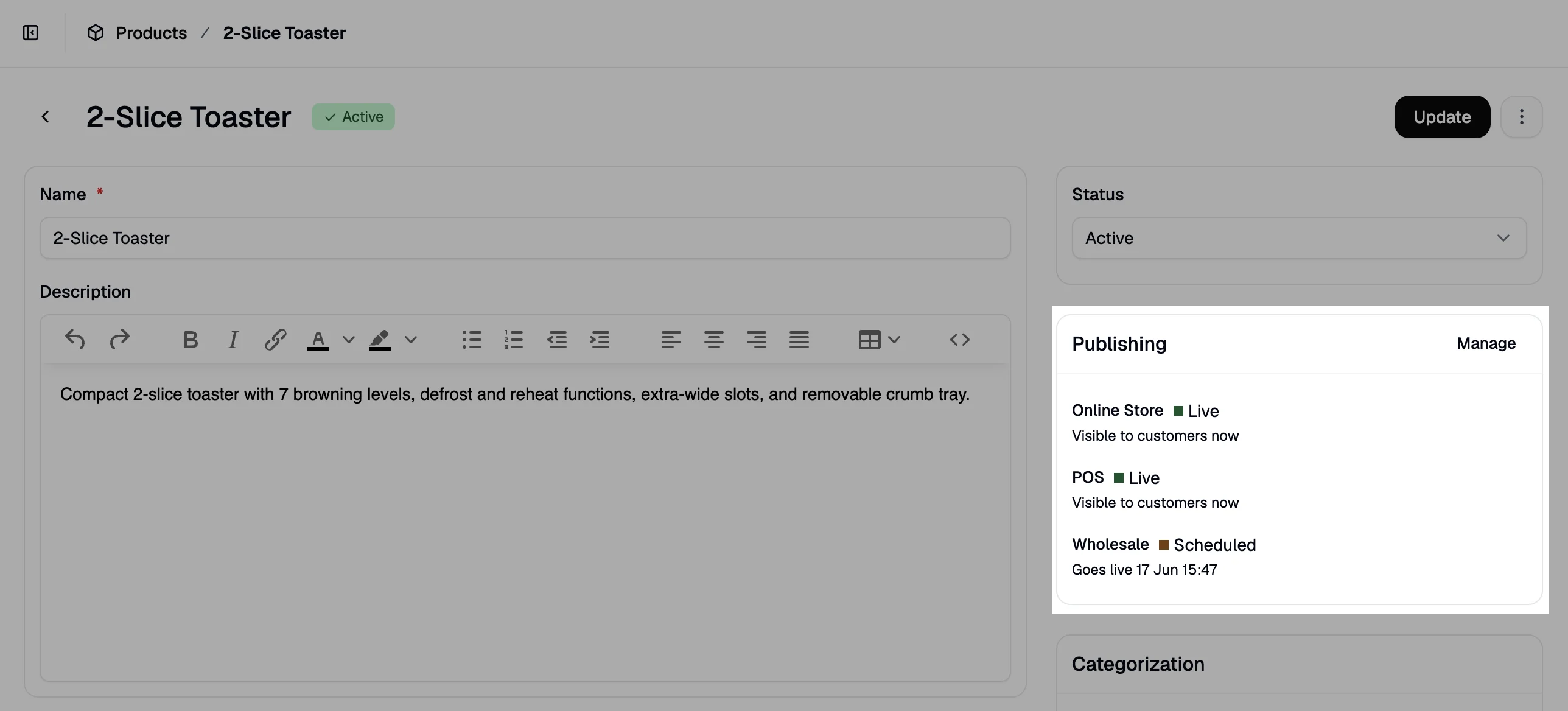Click the 2-Slice Toaster breadcrumb
This screenshot has width=1568, height=711.
(x=284, y=33)
